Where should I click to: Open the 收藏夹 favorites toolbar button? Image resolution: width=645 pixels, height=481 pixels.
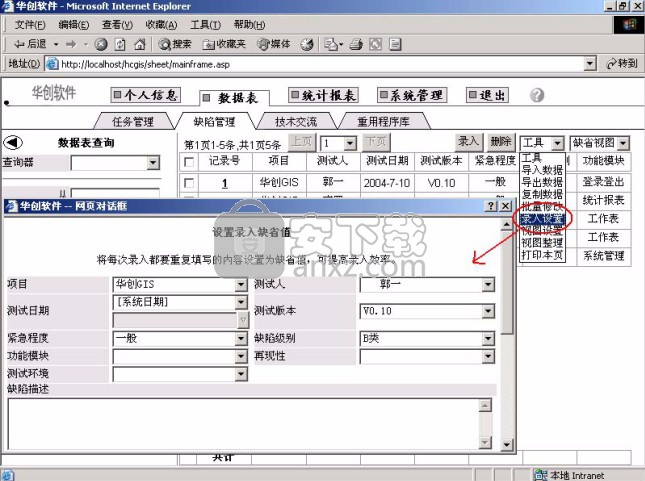pos(224,44)
